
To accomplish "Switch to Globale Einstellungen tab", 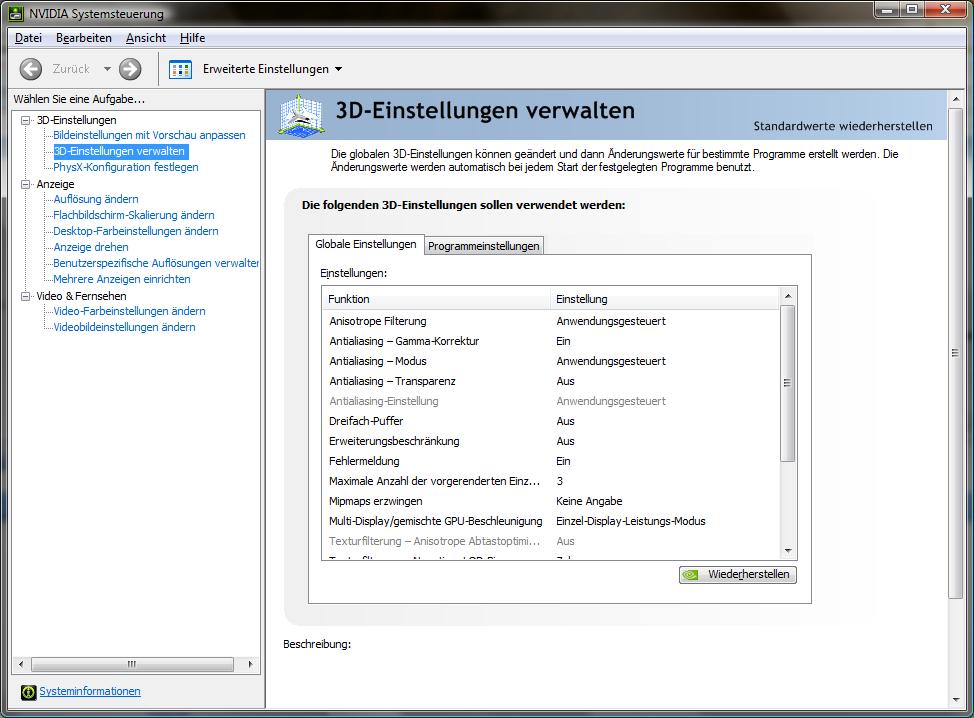I will [365, 244].
